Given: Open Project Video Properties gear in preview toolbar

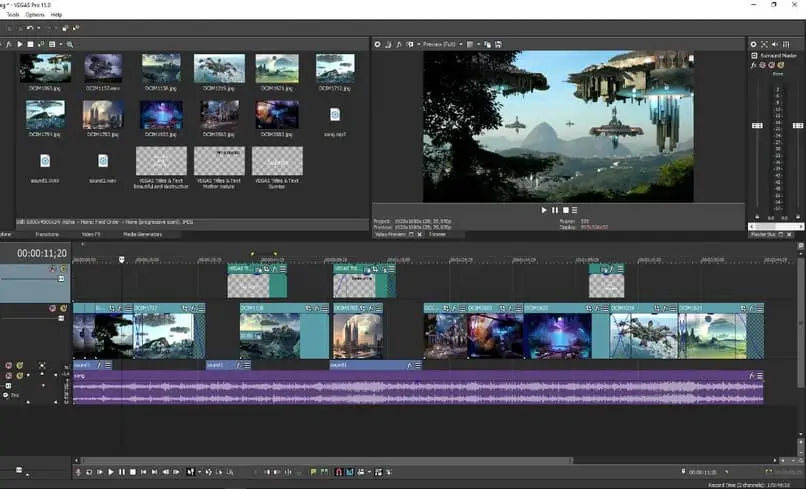Looking at the screenshot, I should point(377,44).
